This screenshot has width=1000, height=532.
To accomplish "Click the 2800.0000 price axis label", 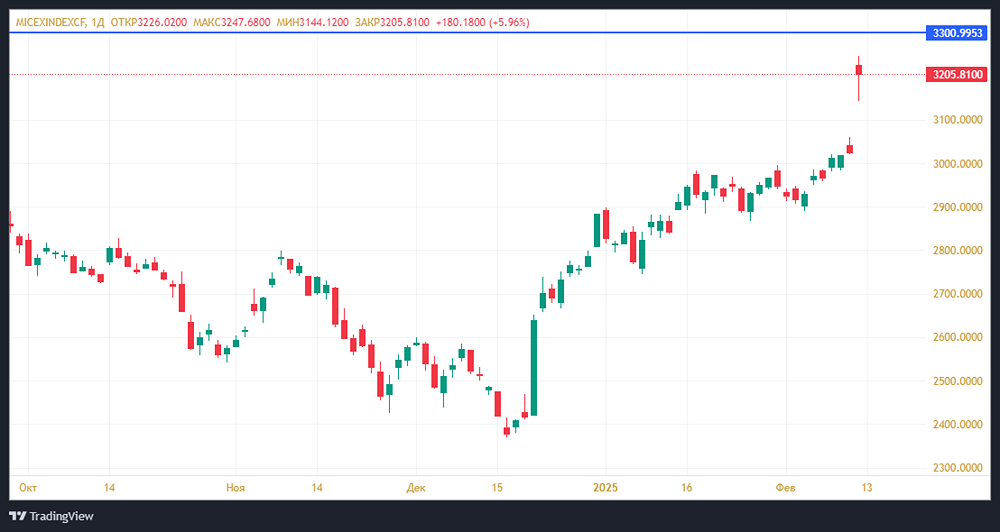I will click(x=957, y=250).
